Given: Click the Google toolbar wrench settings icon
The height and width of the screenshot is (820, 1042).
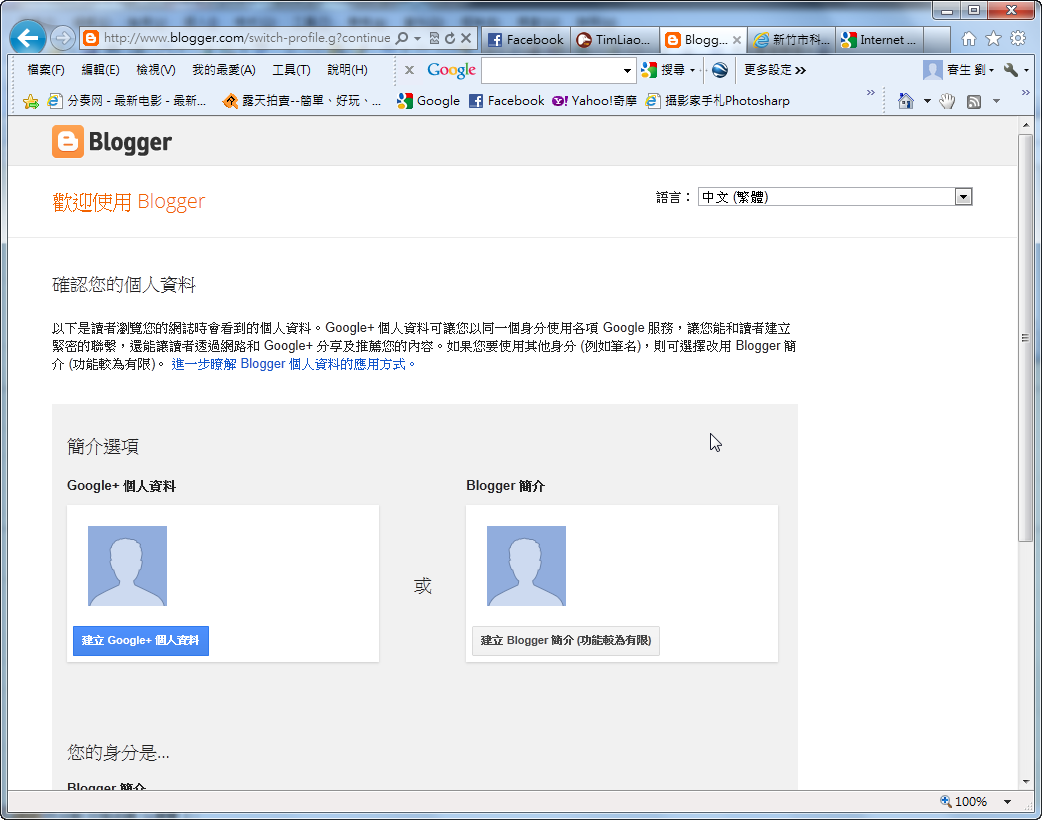Looking at the screenshot, I should (x=1011, y=70).
